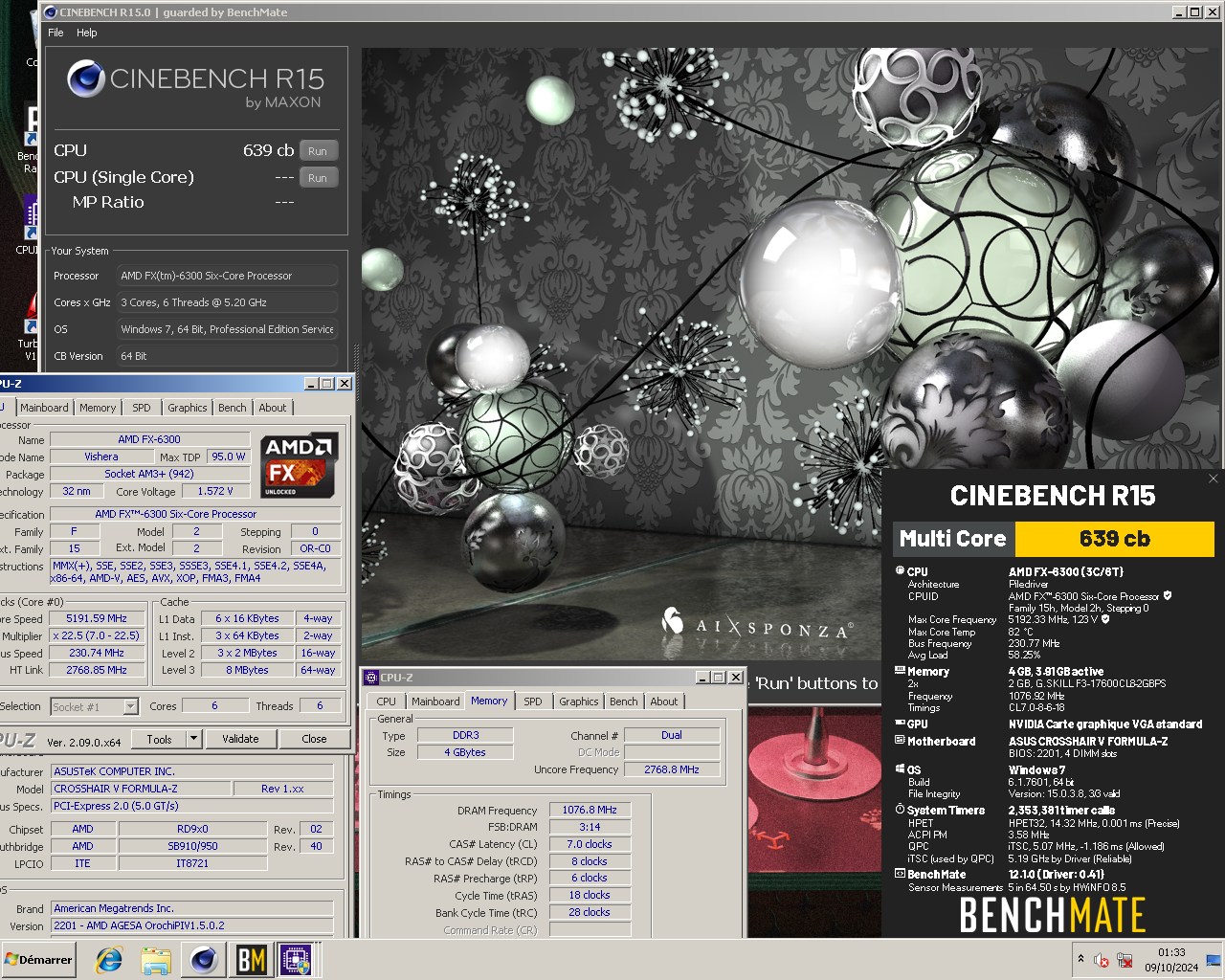
Task: Click the Motherboard icon in BenchMate panel
Action: pyautogui.click(x=900, y=740)
